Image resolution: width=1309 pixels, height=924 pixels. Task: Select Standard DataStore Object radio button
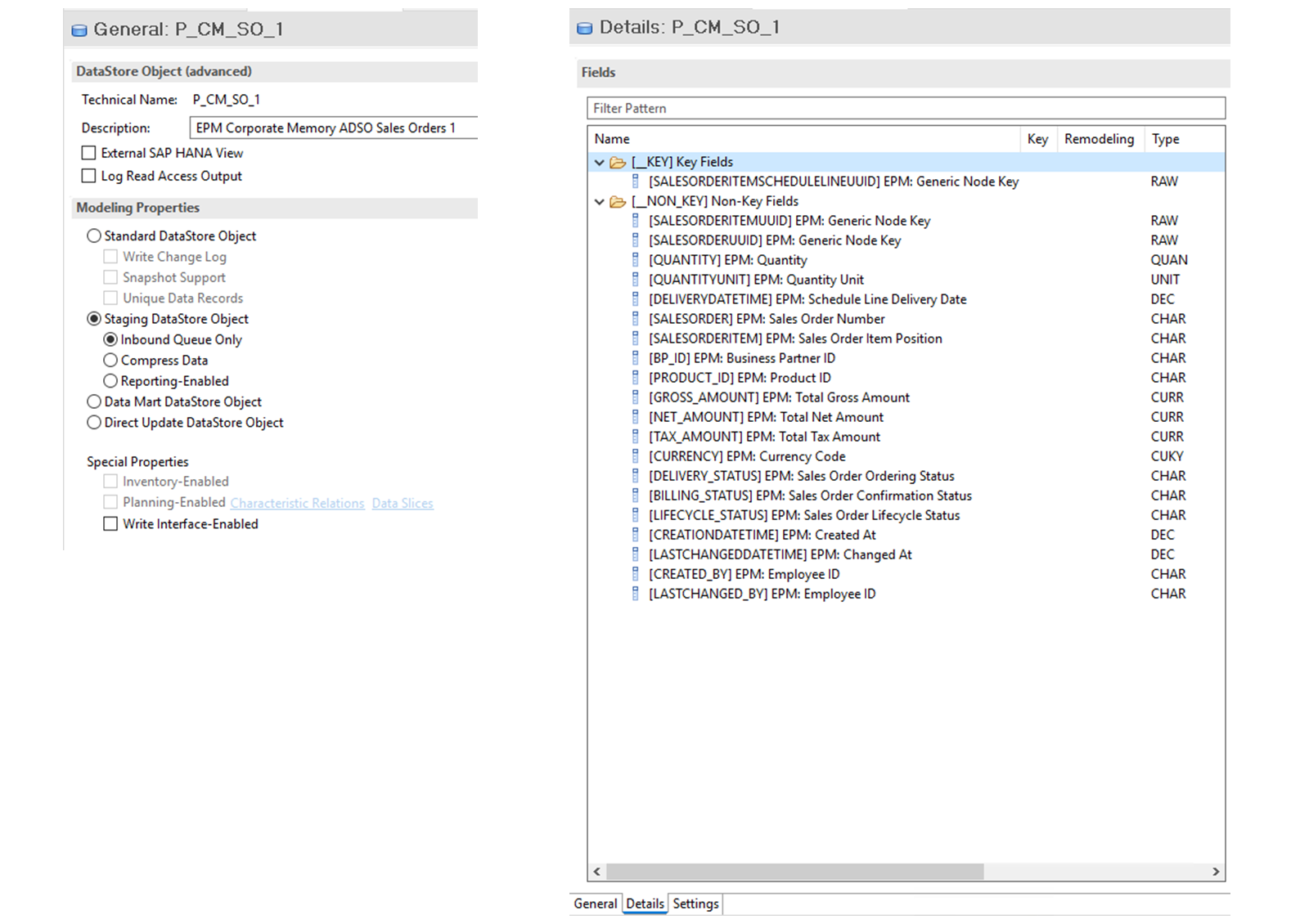[94, 235]
